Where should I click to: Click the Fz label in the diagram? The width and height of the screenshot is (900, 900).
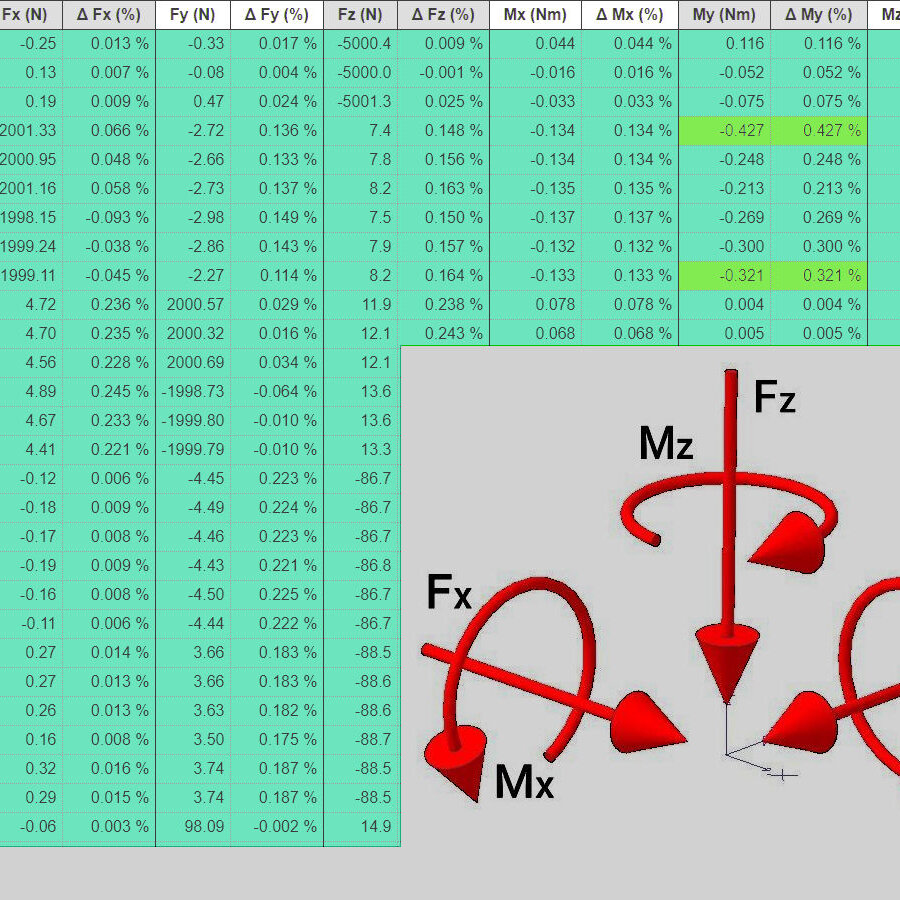pyautogui.click(x=775, y=398)
